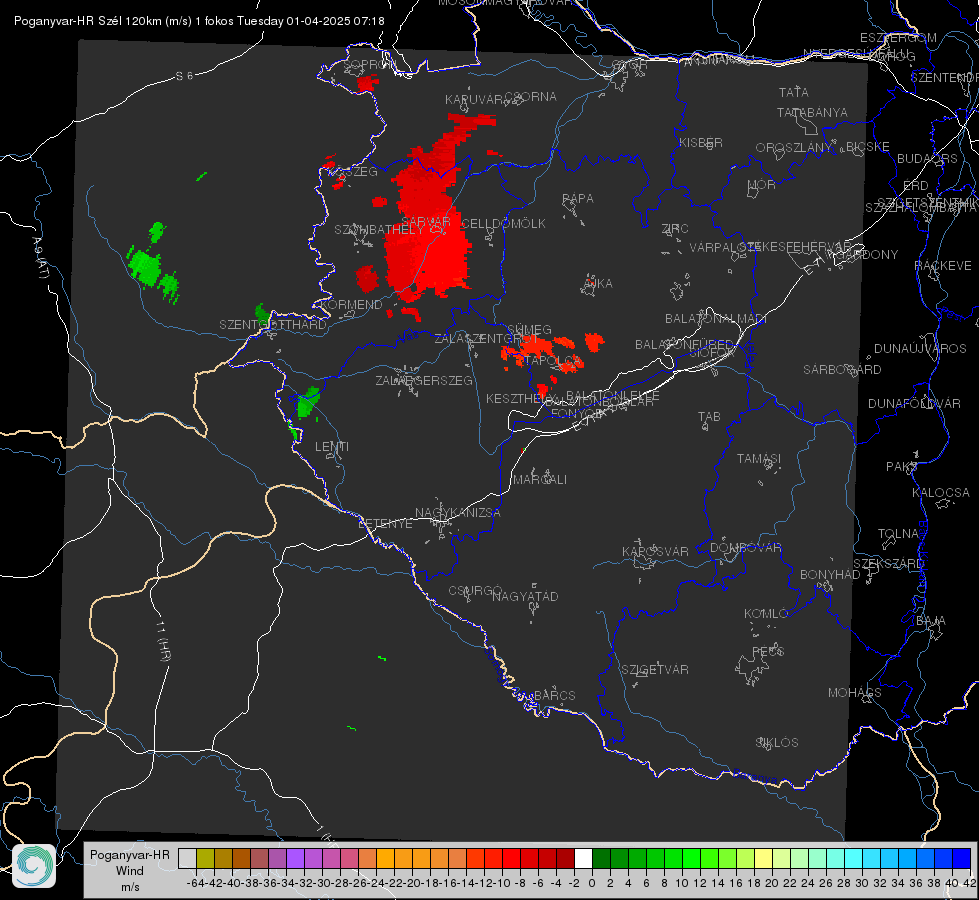The width and height of the screenshot is (979, 900).
Task: Click the DOMBOVAR town label
Action: click(745, 548)
